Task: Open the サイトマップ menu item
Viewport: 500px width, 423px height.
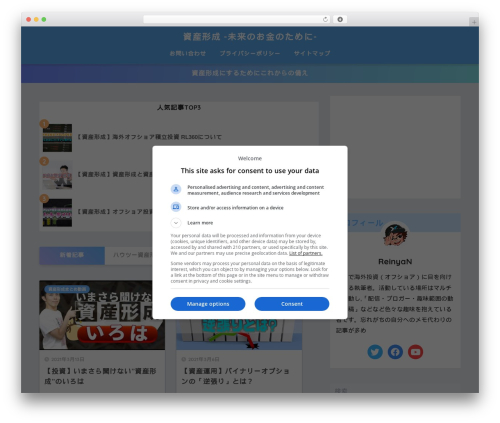Action: tap(312, 53)
